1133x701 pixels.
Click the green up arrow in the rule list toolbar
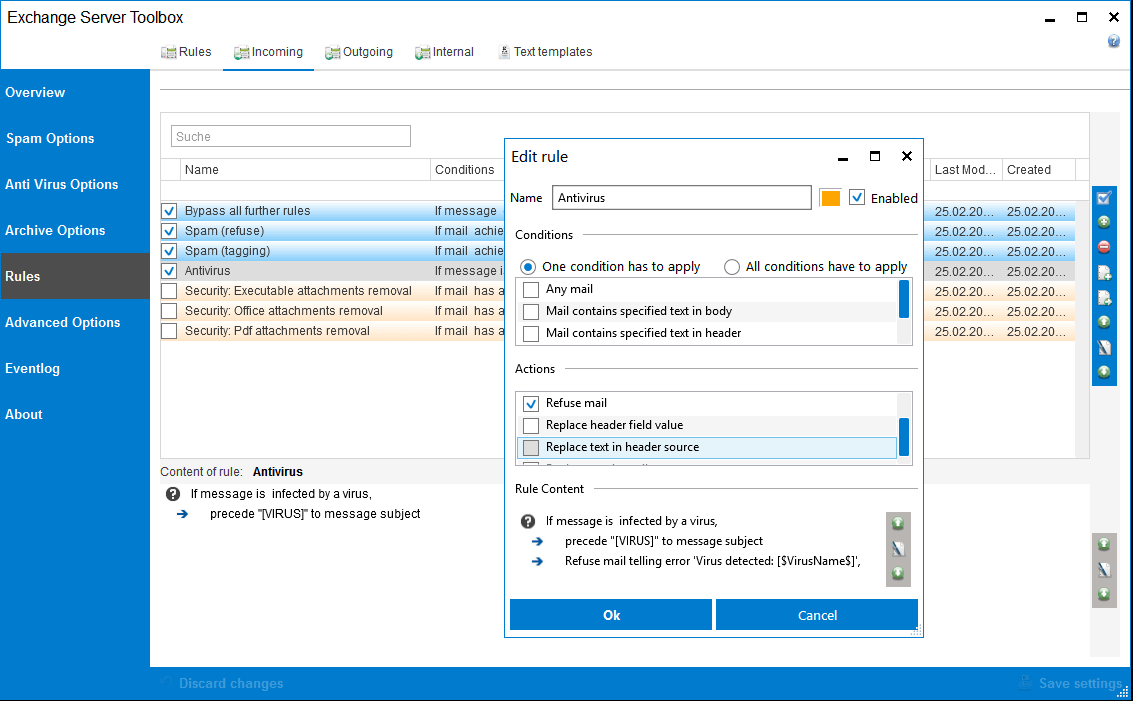pos(1104,322)
